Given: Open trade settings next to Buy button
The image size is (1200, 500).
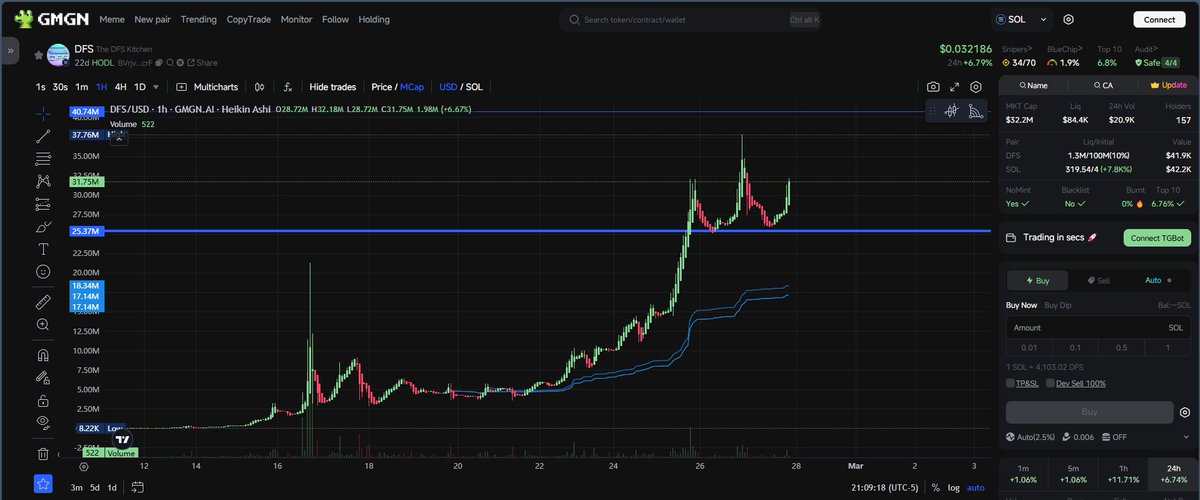Looking at the screenshot, I should click(1185, 412).
